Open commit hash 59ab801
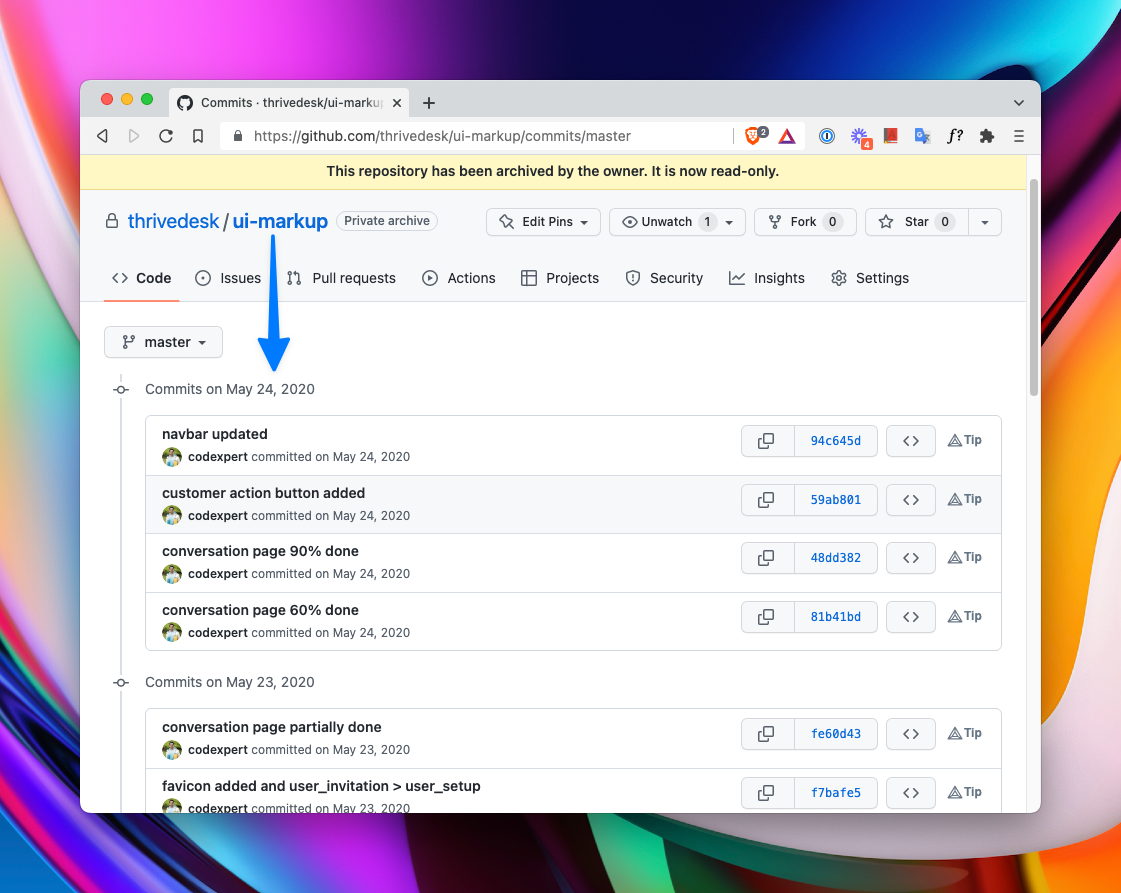 point(836,500)
